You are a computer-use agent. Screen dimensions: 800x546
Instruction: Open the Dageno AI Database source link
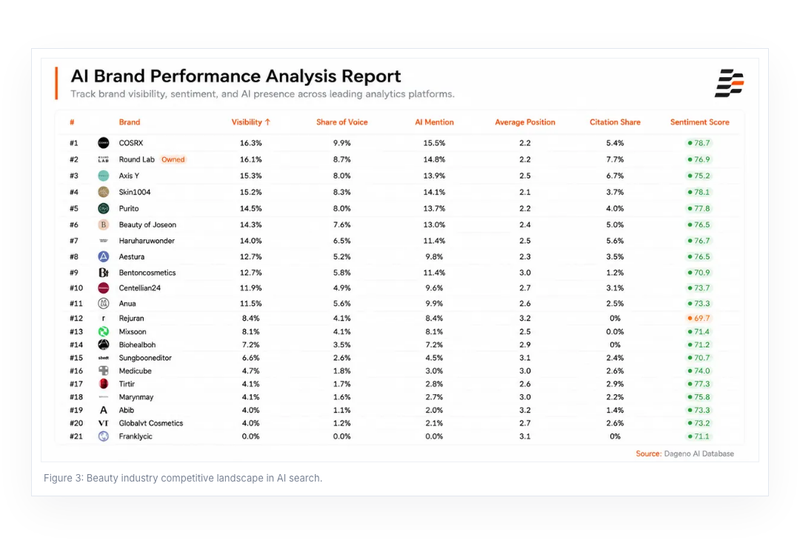[699, 454]
